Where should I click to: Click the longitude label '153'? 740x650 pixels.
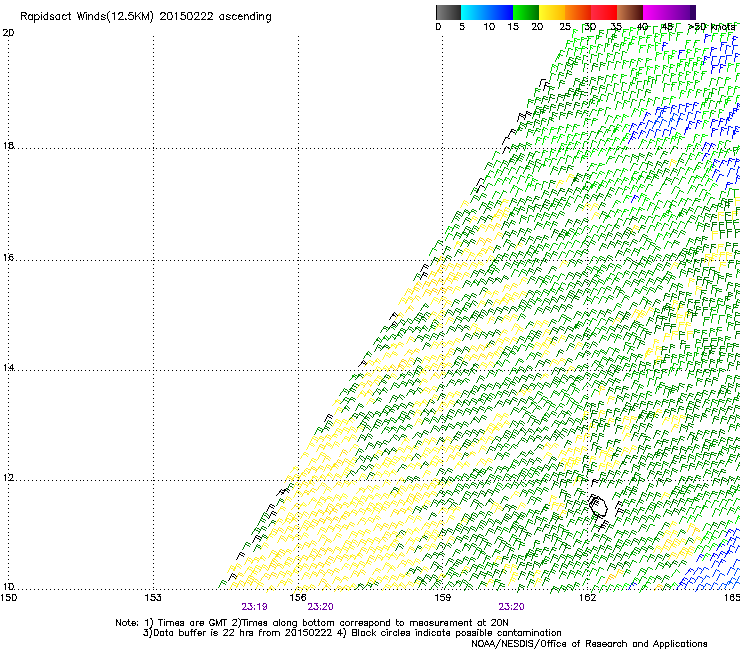[153, 598]
